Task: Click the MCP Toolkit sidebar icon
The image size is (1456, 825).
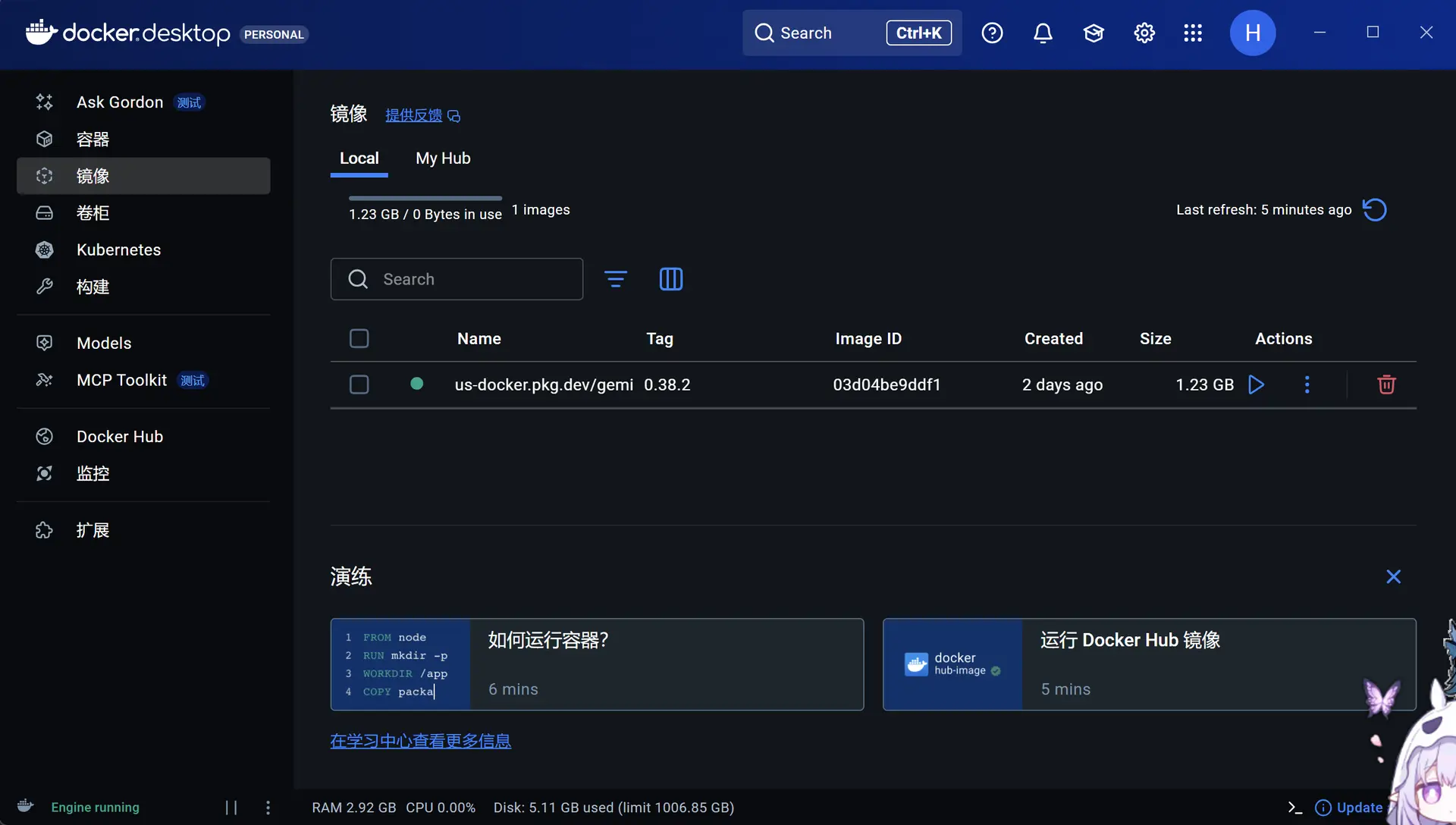Action: (x=45, y=380)
